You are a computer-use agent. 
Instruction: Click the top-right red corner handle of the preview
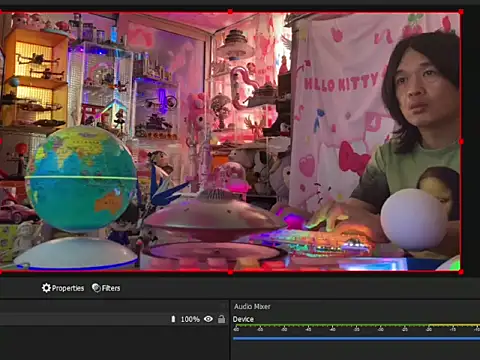(461, 12)
